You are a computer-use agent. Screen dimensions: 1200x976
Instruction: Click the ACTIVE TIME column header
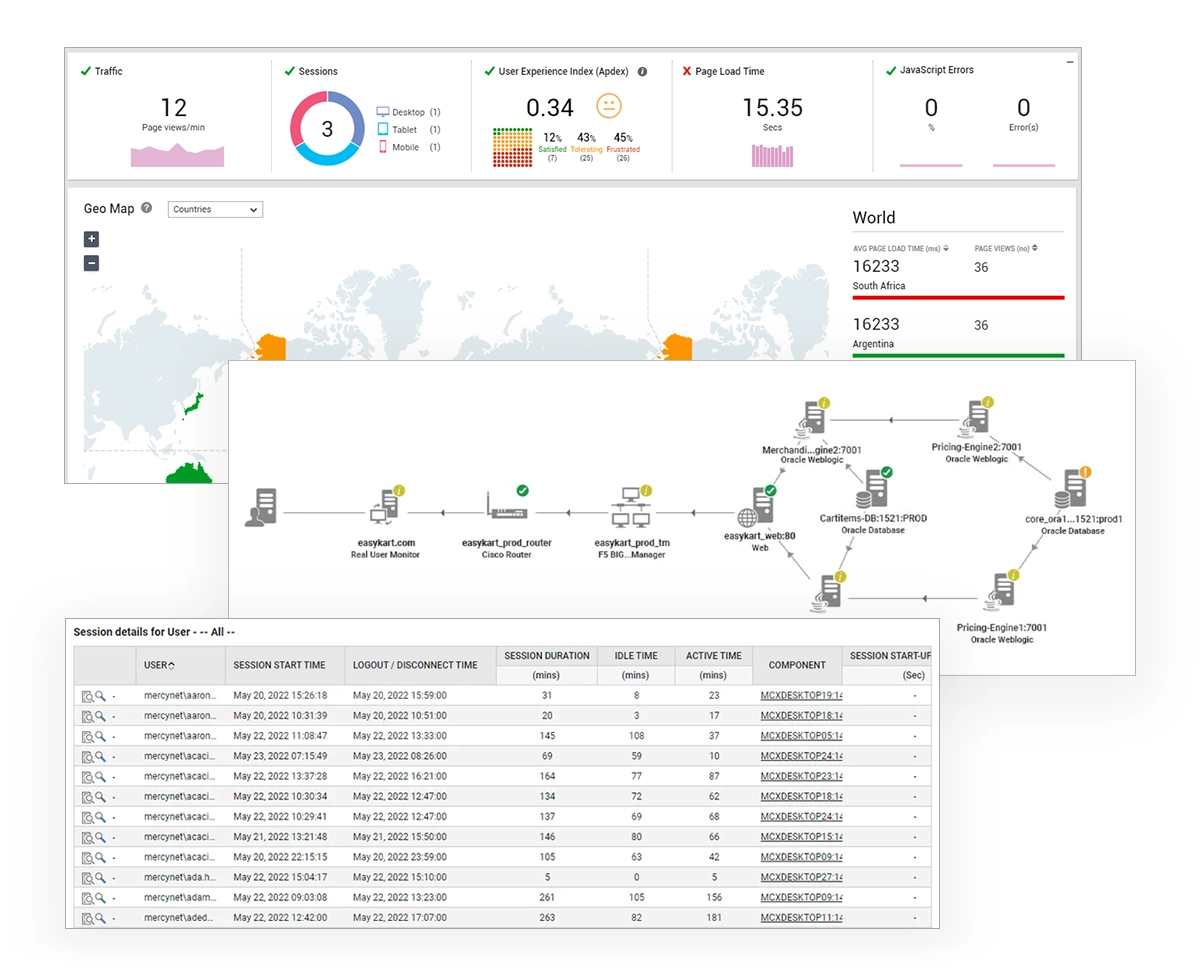[x=714, y=656]
